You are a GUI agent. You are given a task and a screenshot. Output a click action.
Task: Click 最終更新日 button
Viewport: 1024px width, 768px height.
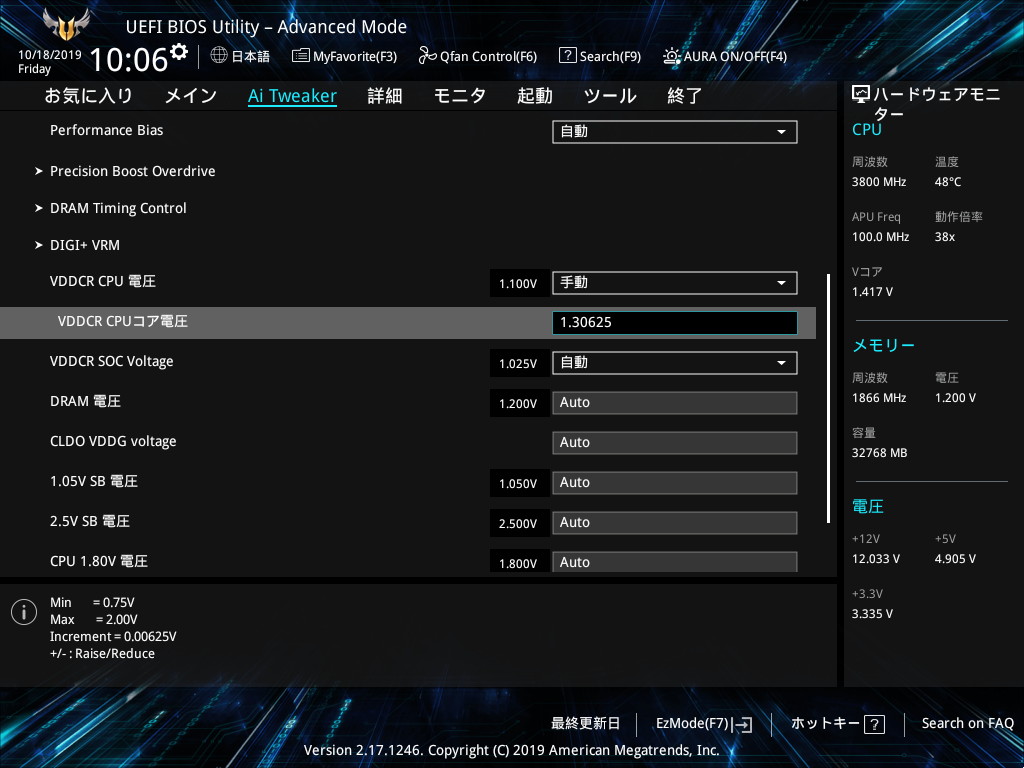coord(585,724)
